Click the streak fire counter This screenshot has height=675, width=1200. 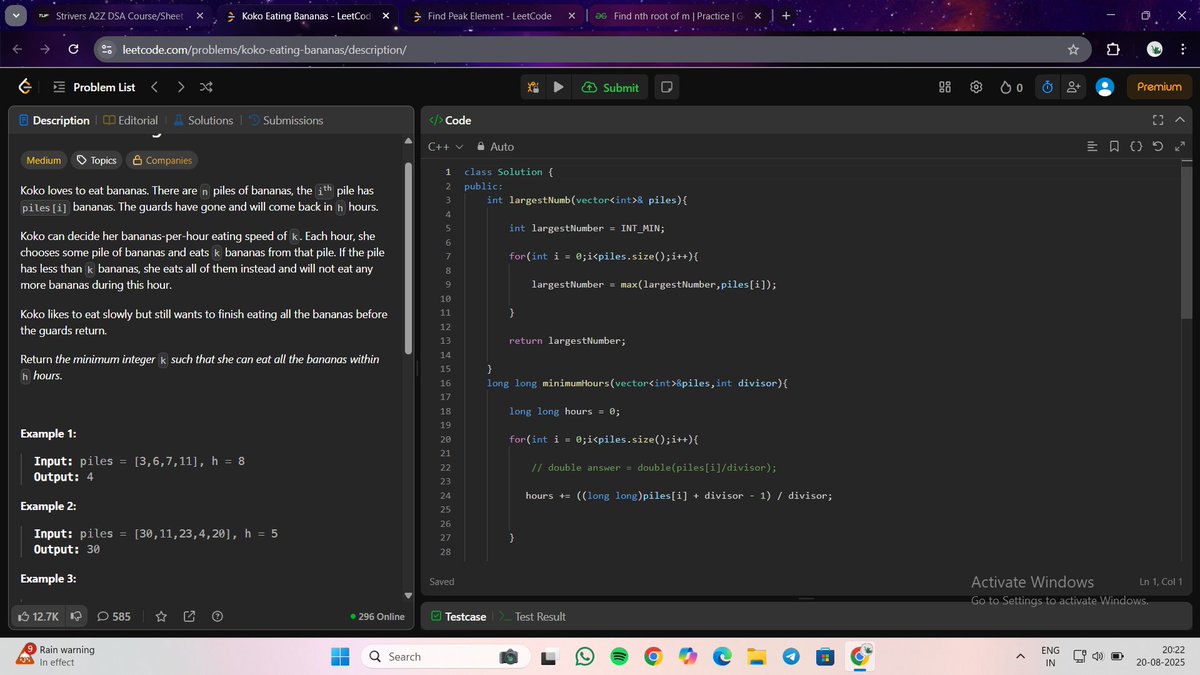[x=1011, y=87]
